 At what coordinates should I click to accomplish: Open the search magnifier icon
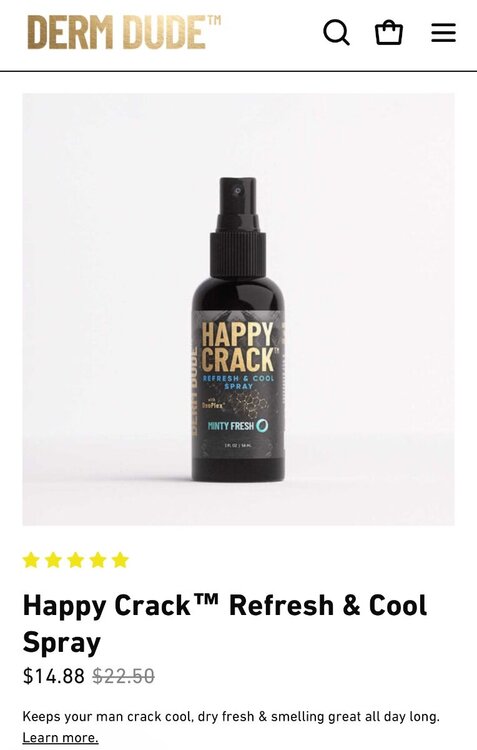336,33
